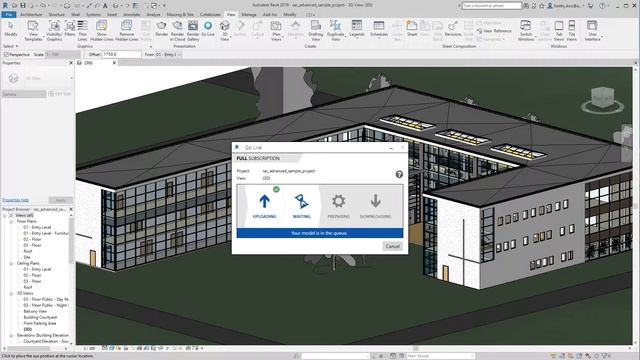Viewport: 640px width, 360px height.
Task: Select 'Balcony View' in Project Browser
Action: point(35,311)
